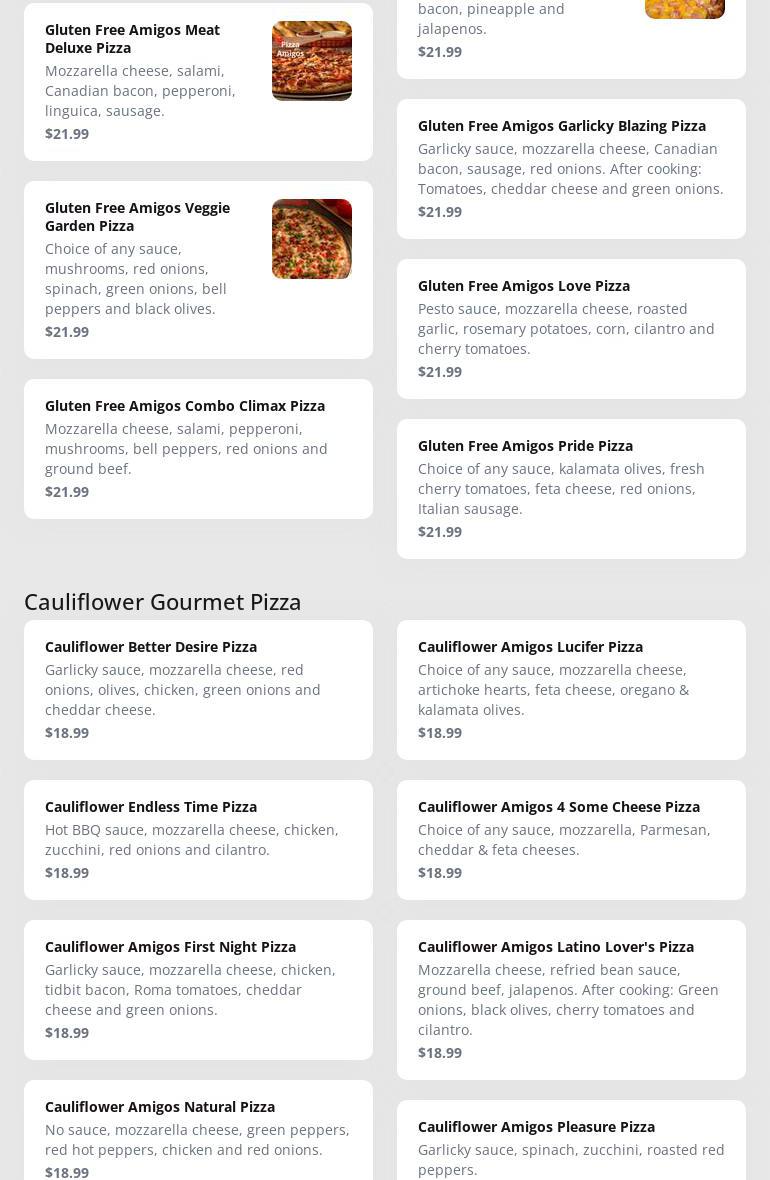Select Gluten Free Amigos Garlicky Blazing Pizza
Viewport: 770px width, 1180px height.
[x=562, y=126]
